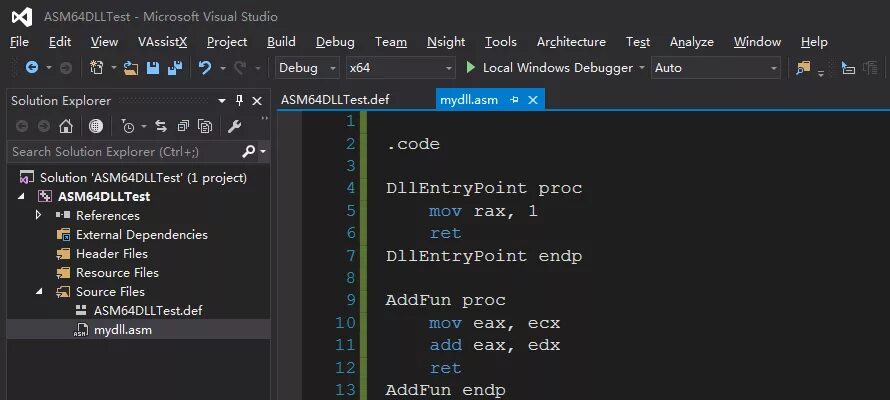Open the Tools menu
The height and width of the screenshot is (400, 890).
point(501,42)
